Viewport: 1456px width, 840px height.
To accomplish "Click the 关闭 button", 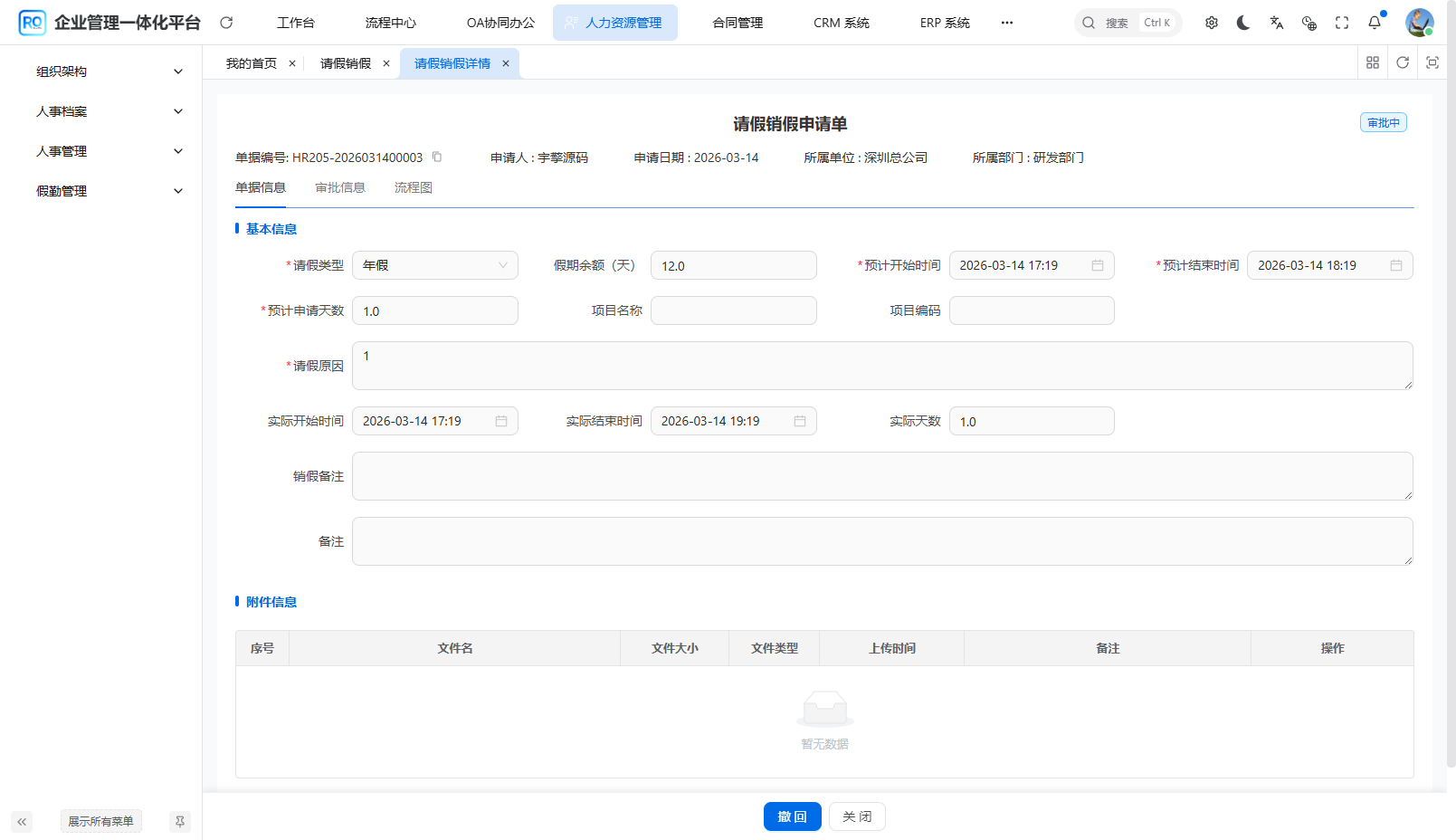I will (x=856, y=816).
